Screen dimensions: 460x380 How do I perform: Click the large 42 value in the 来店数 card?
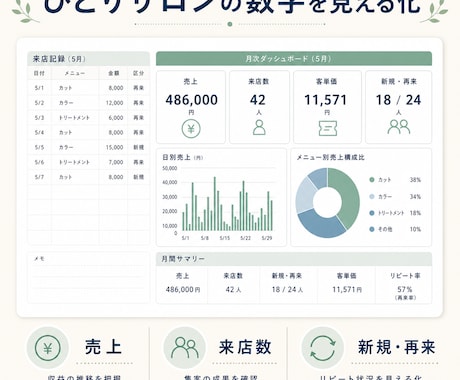pyautogui.click(x=258, y=100)
